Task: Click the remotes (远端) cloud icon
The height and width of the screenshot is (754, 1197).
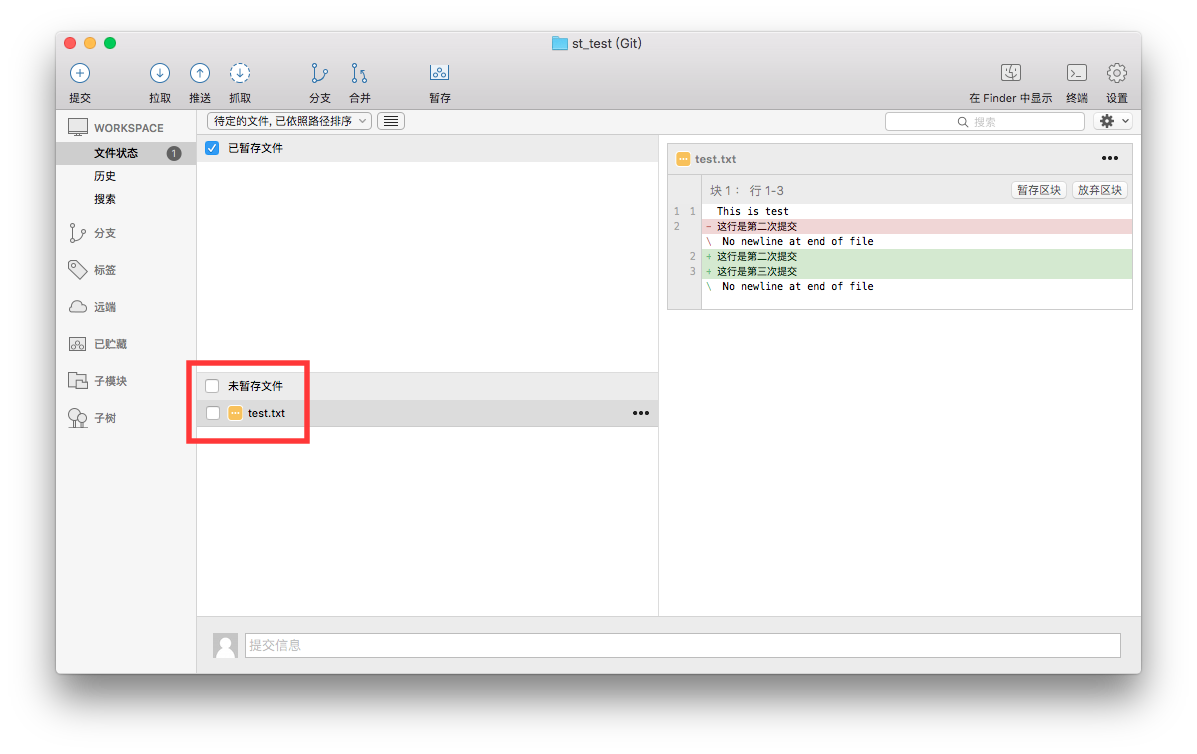Action: [78, 307]
